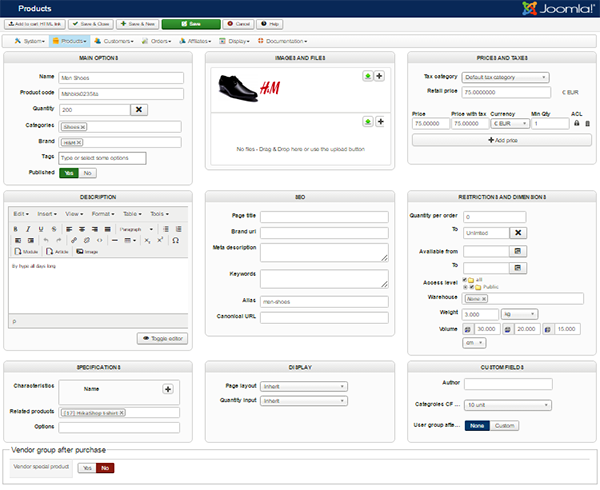The width and height of the screenshot is (600, 490).
Task: Click the Bold icon in description editor
Action: click(x=16, y=229)
